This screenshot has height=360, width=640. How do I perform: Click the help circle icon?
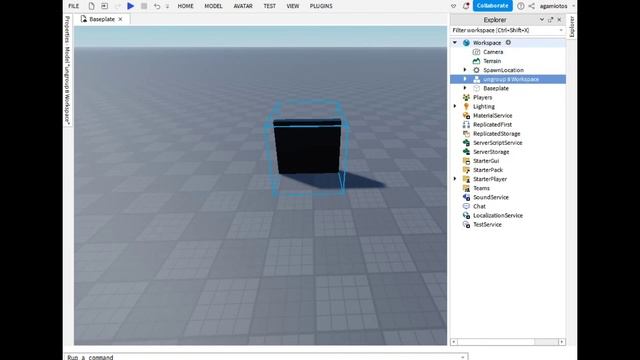click(521, 6)
